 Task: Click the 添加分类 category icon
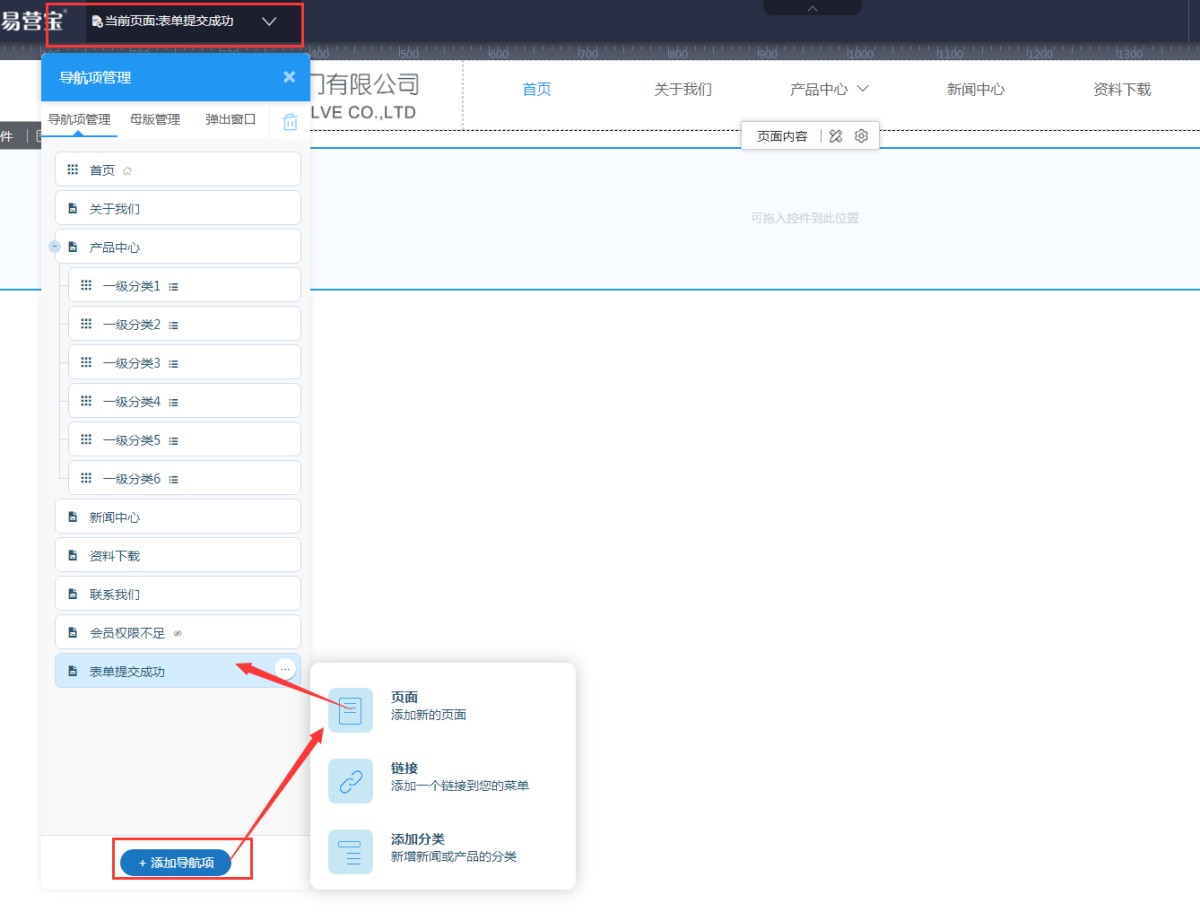350,852
